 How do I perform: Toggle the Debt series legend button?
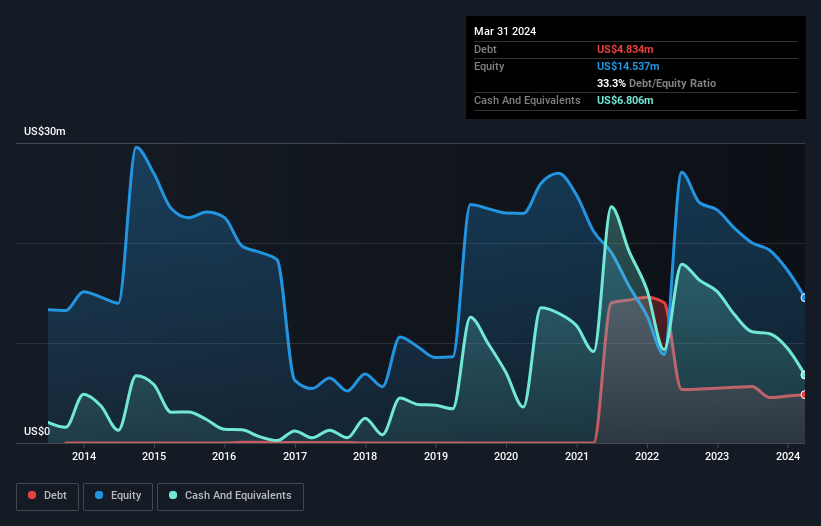click(47, 496)
